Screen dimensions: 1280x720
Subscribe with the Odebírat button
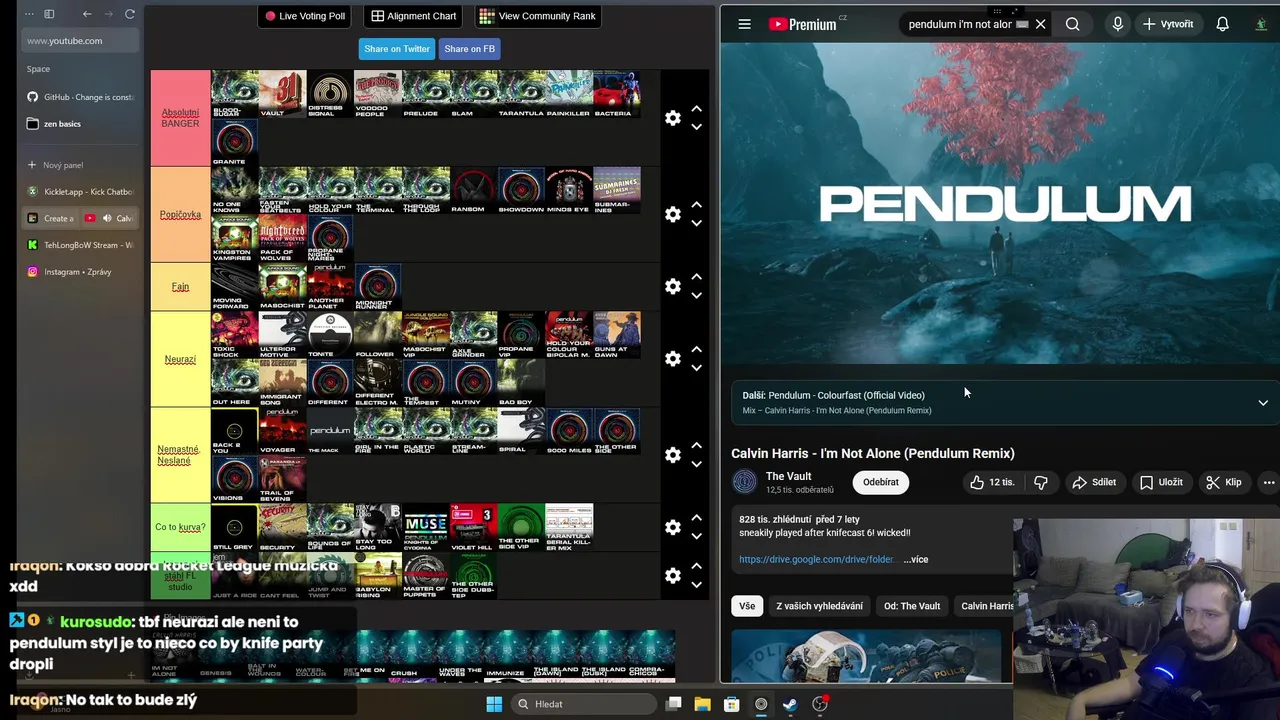coord(881,482)
